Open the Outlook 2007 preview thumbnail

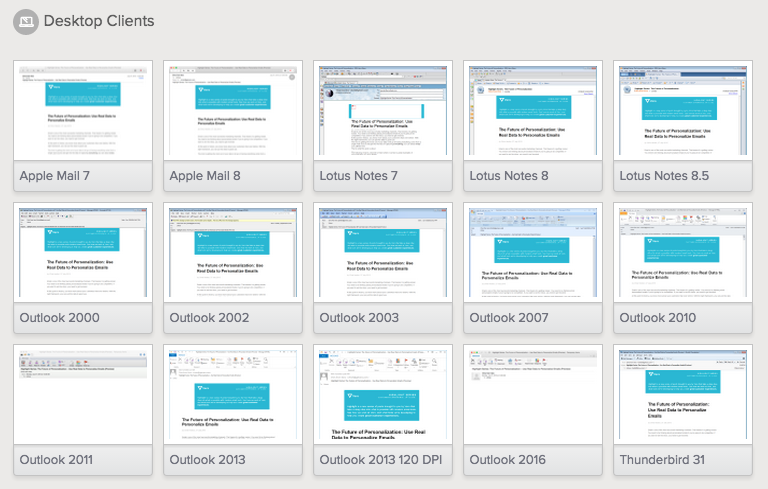coord(533,253)
